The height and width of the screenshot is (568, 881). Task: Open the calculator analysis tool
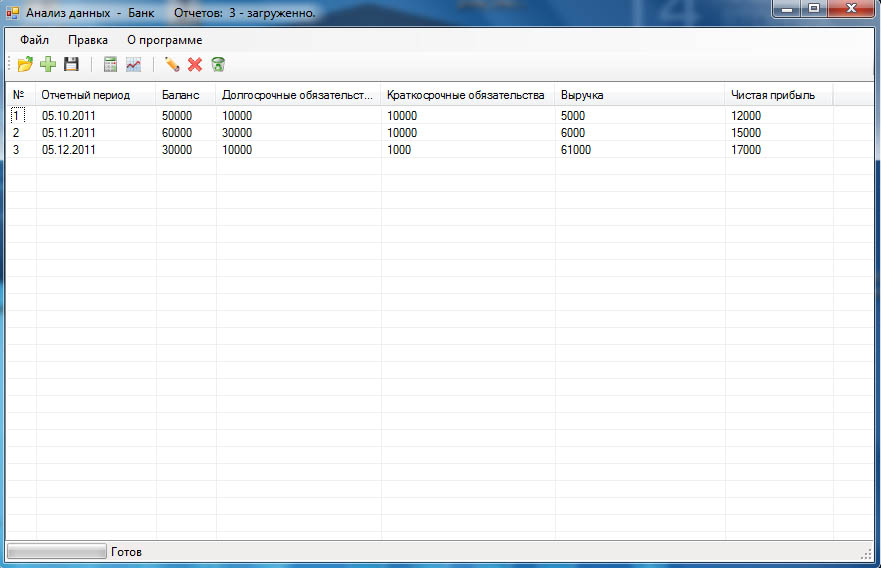coord(110,65)
